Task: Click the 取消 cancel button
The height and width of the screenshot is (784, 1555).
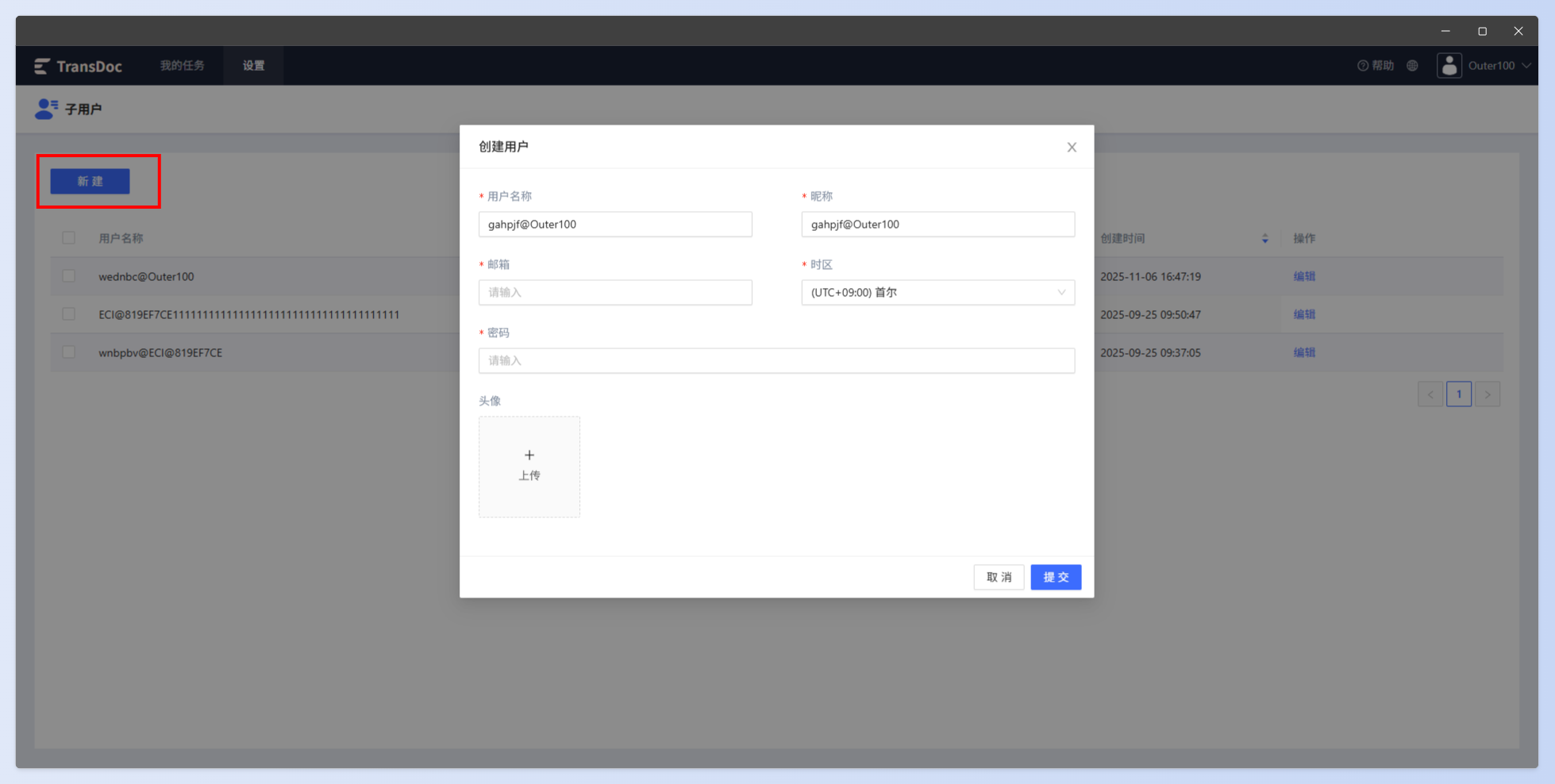Action: pos(999,577)
